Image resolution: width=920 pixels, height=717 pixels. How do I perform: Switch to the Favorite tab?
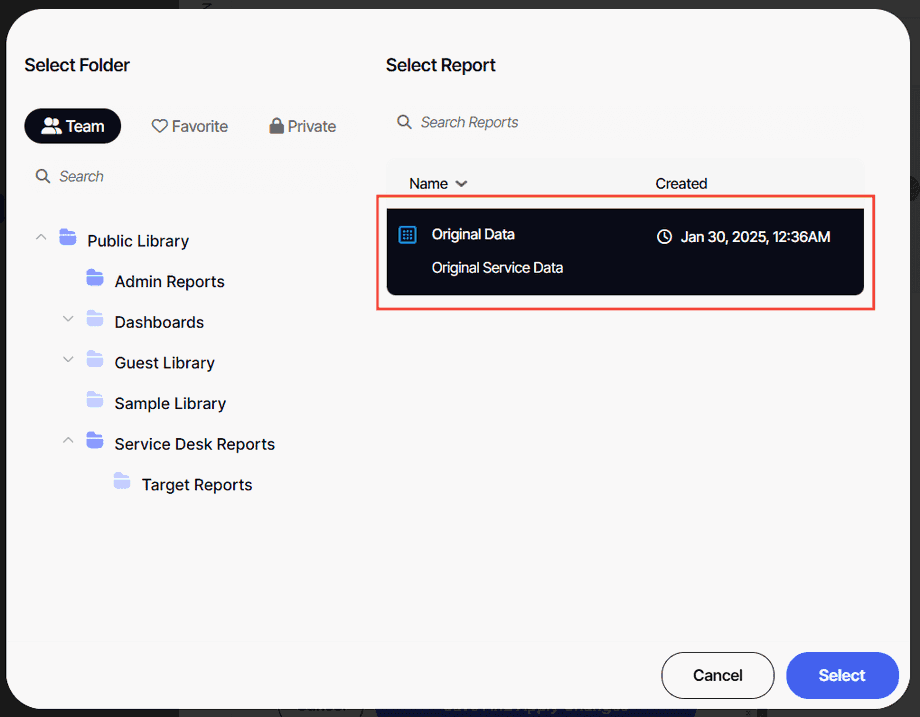point(189,125)
